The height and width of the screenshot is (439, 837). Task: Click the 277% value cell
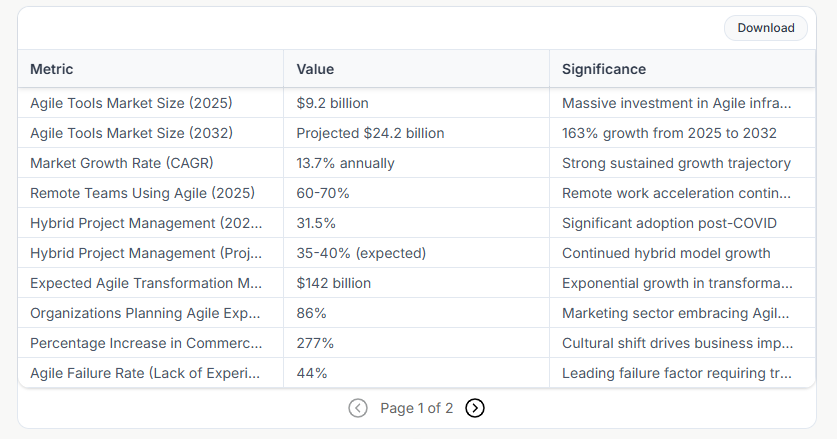click(x=315, y=343)
